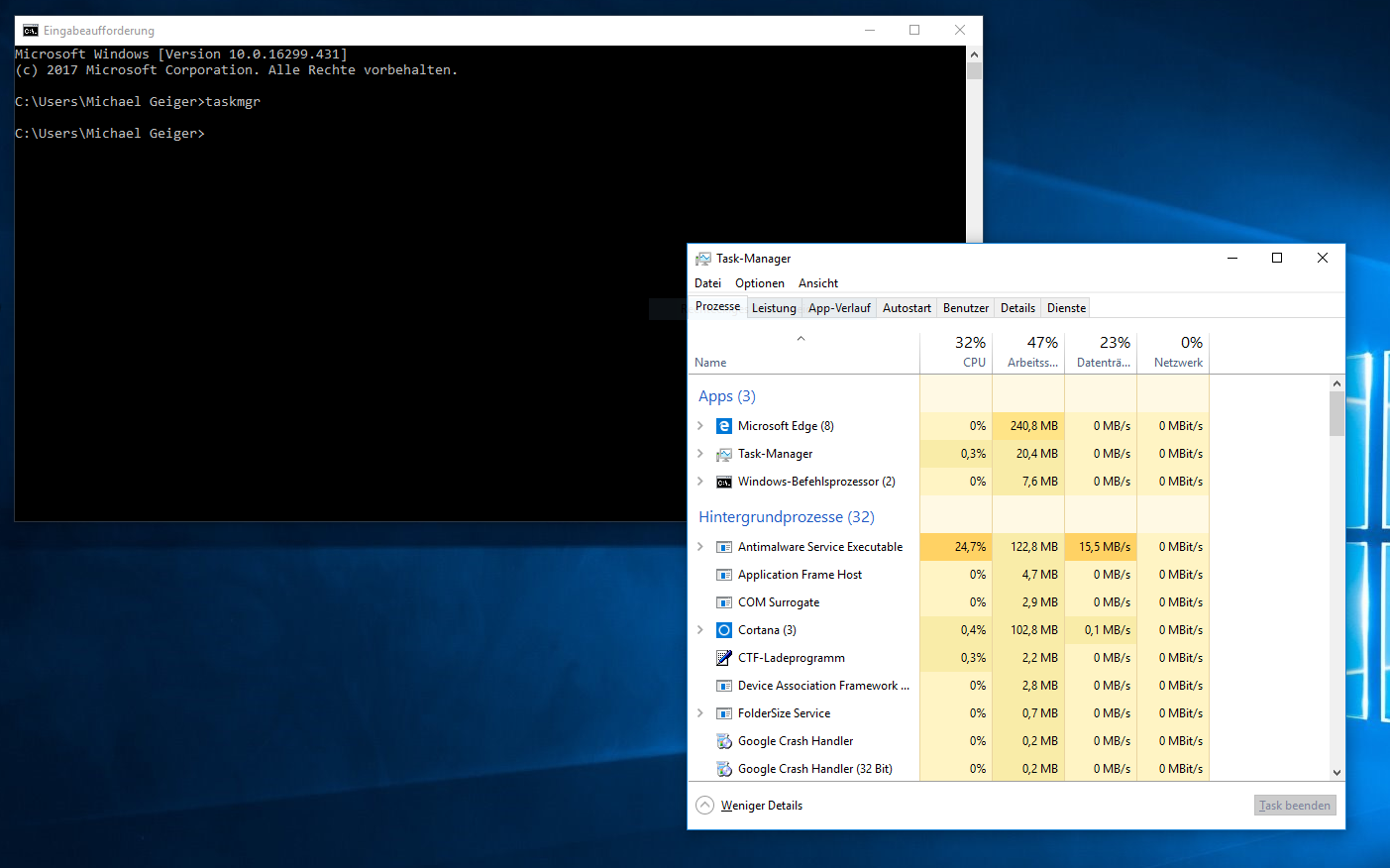Select the Prozesse tab

pos(717,306)
